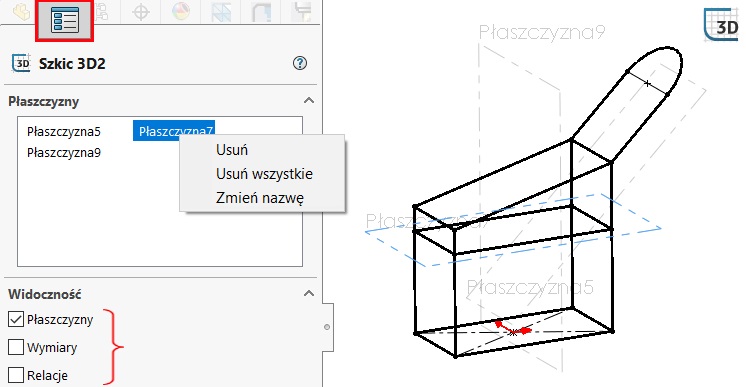Select Płaszczyzna5 in the planes list
746x387 pixels.
pos(64,131)
